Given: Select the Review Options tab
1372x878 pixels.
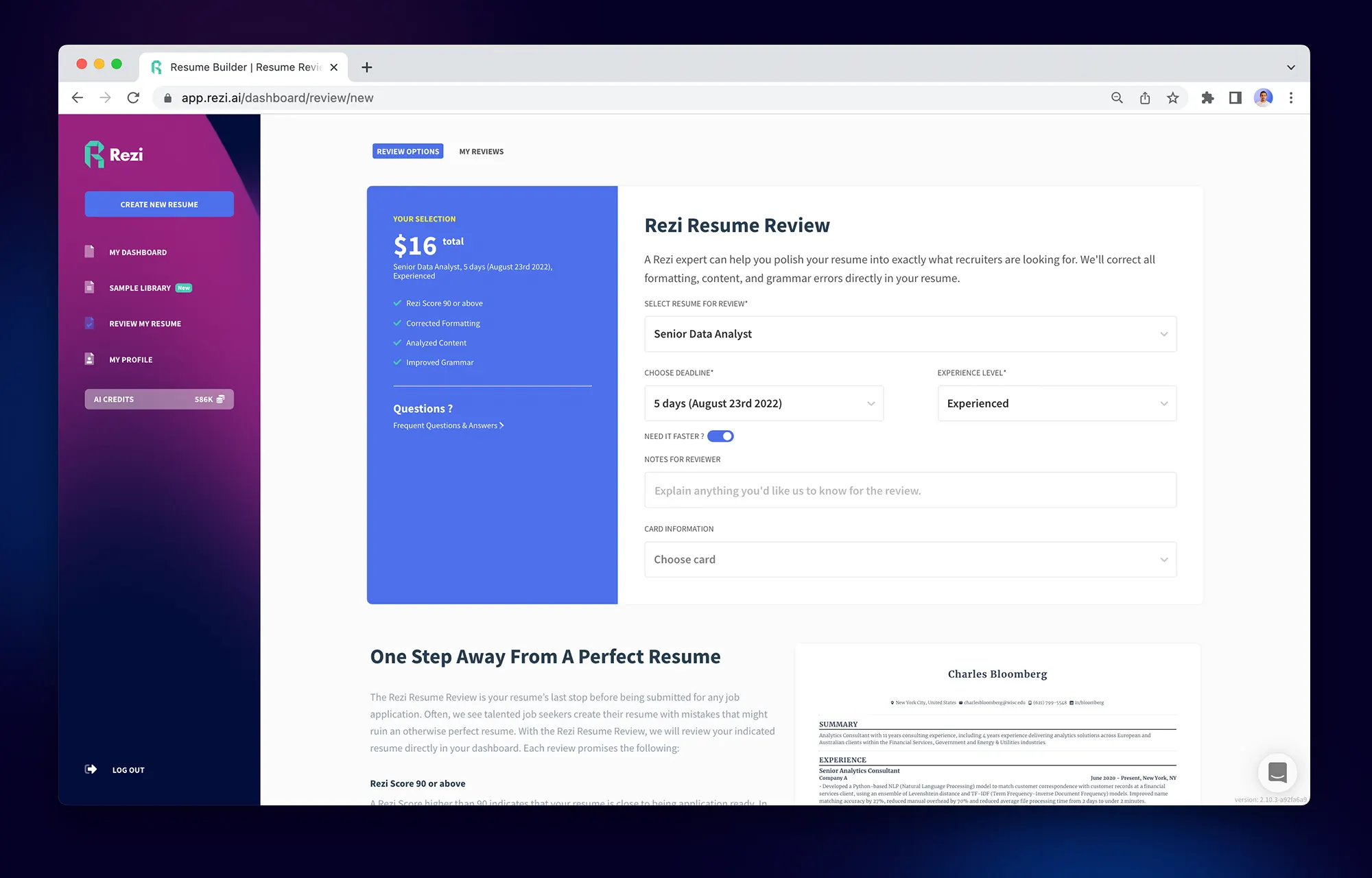Looking at the screenshot, I should pyautogui.click(x=407, y=151).
